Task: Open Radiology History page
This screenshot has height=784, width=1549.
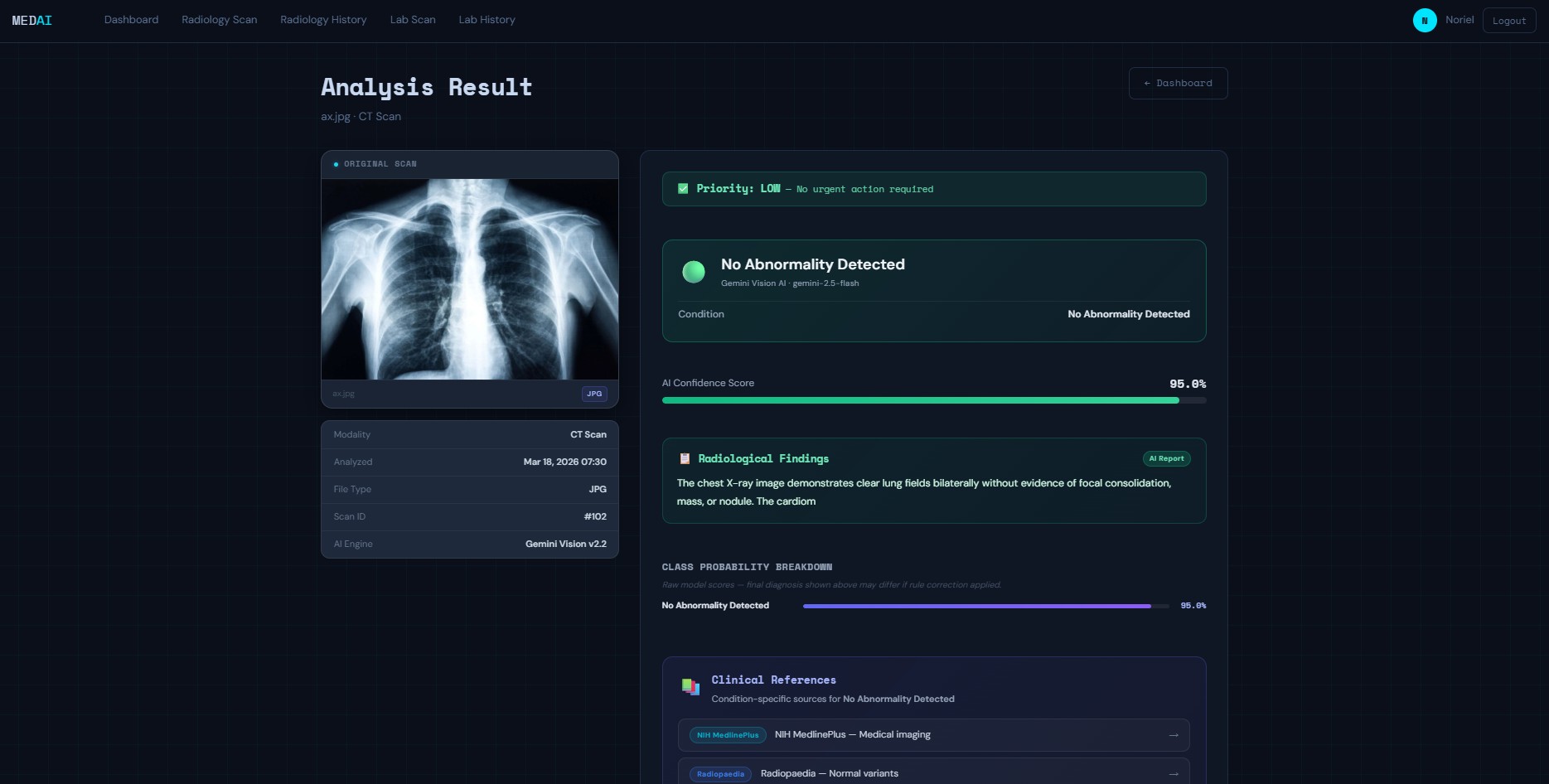Action: coord(323,20)
